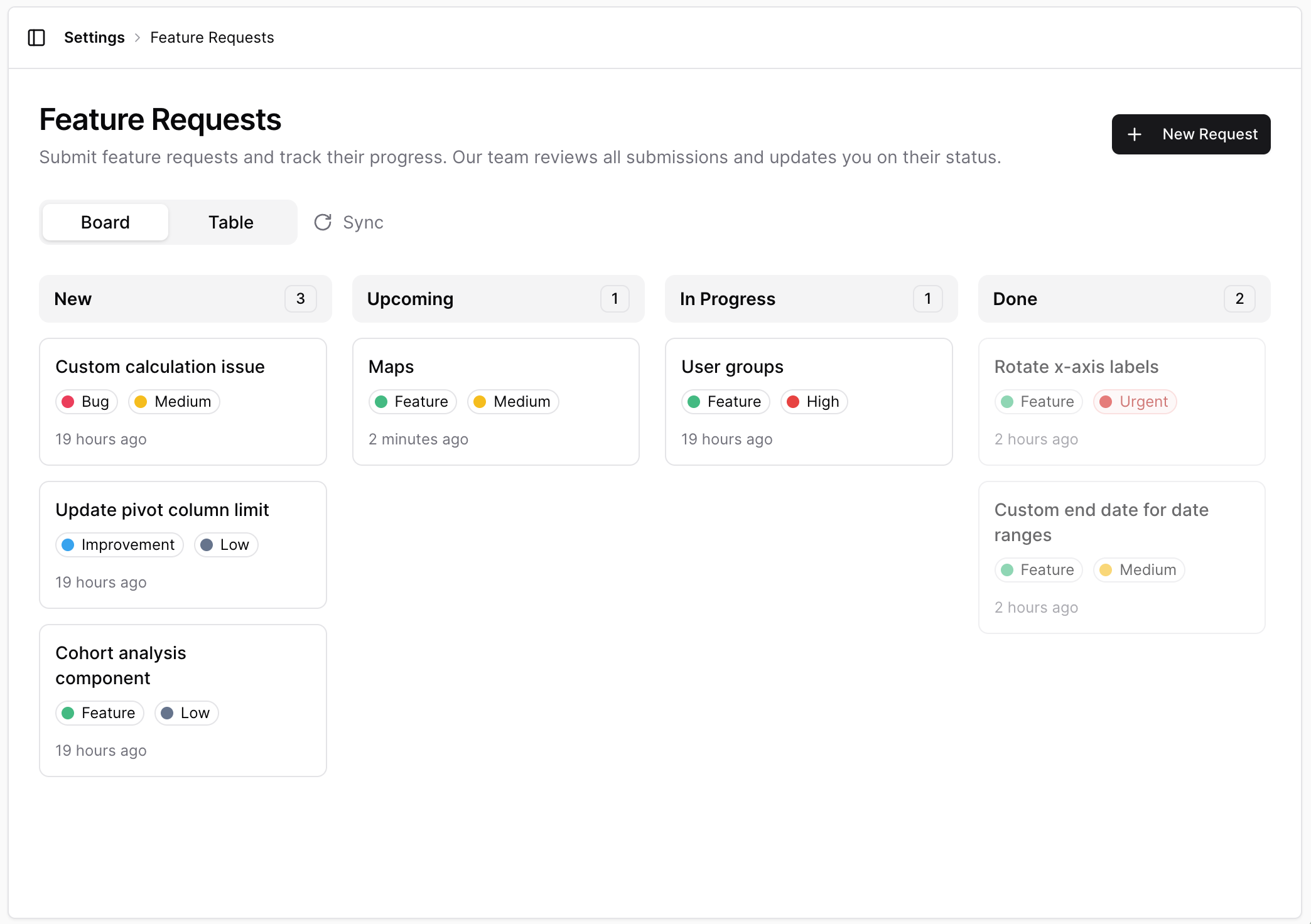Switch to the Table view

pyautogui.click(x=230, y=222)
